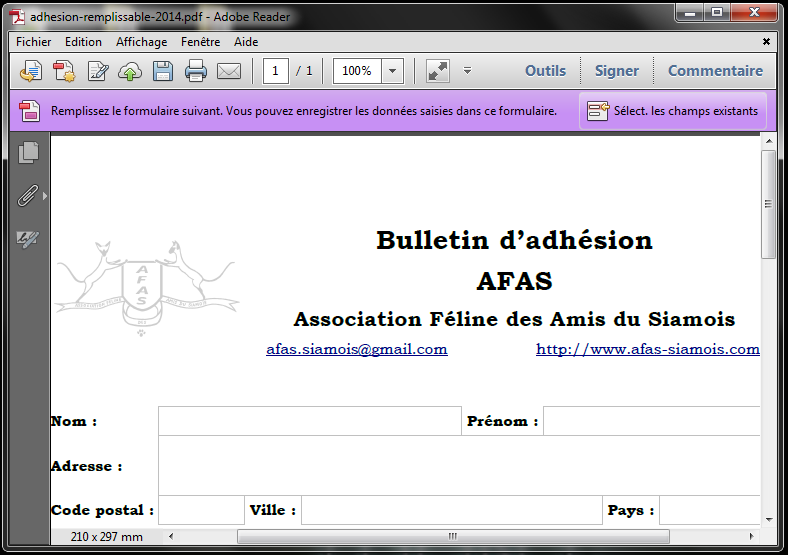Click the Prénom text field
The image size is (788, 555).
coord(652,421)
